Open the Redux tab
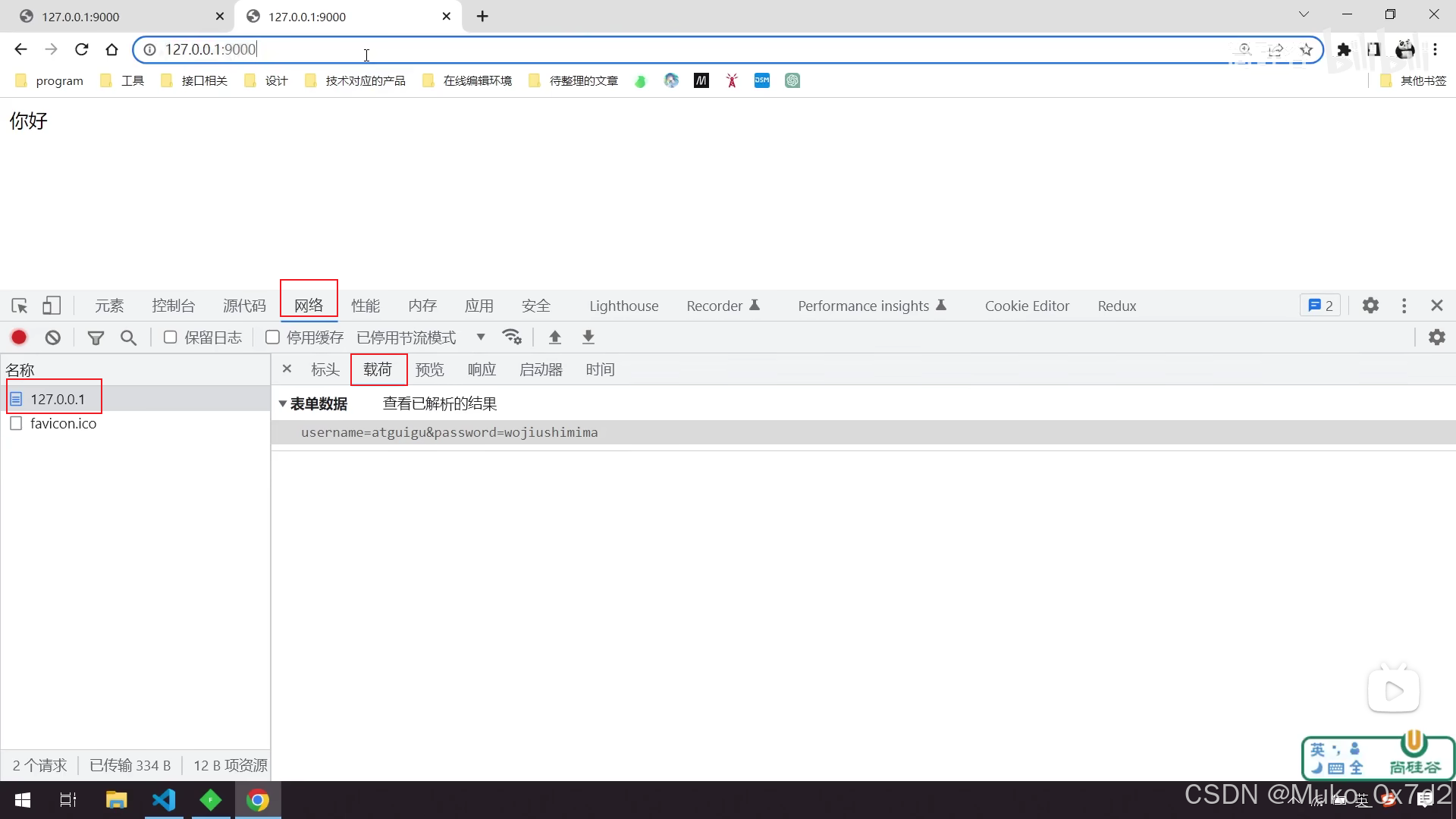Viewport: 1456px width, 819px height. tap(1117, 306)
